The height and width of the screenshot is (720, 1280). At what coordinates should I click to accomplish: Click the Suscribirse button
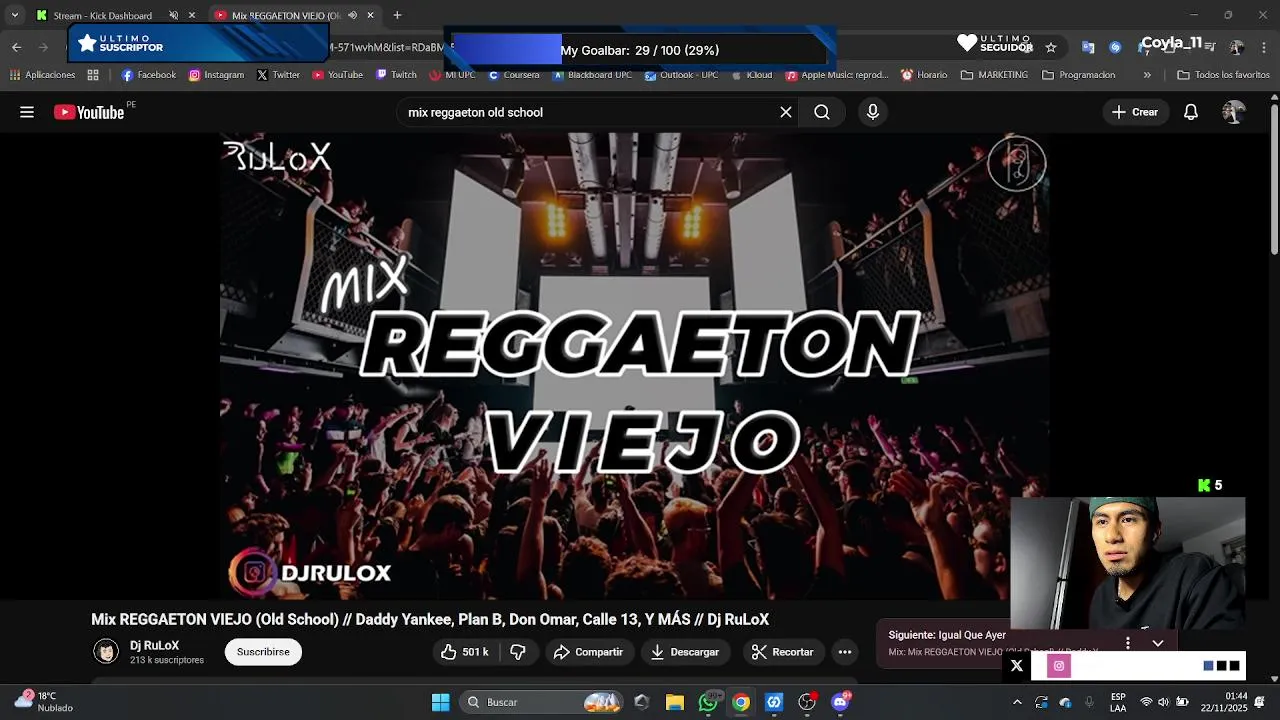(x=263, y=652)
